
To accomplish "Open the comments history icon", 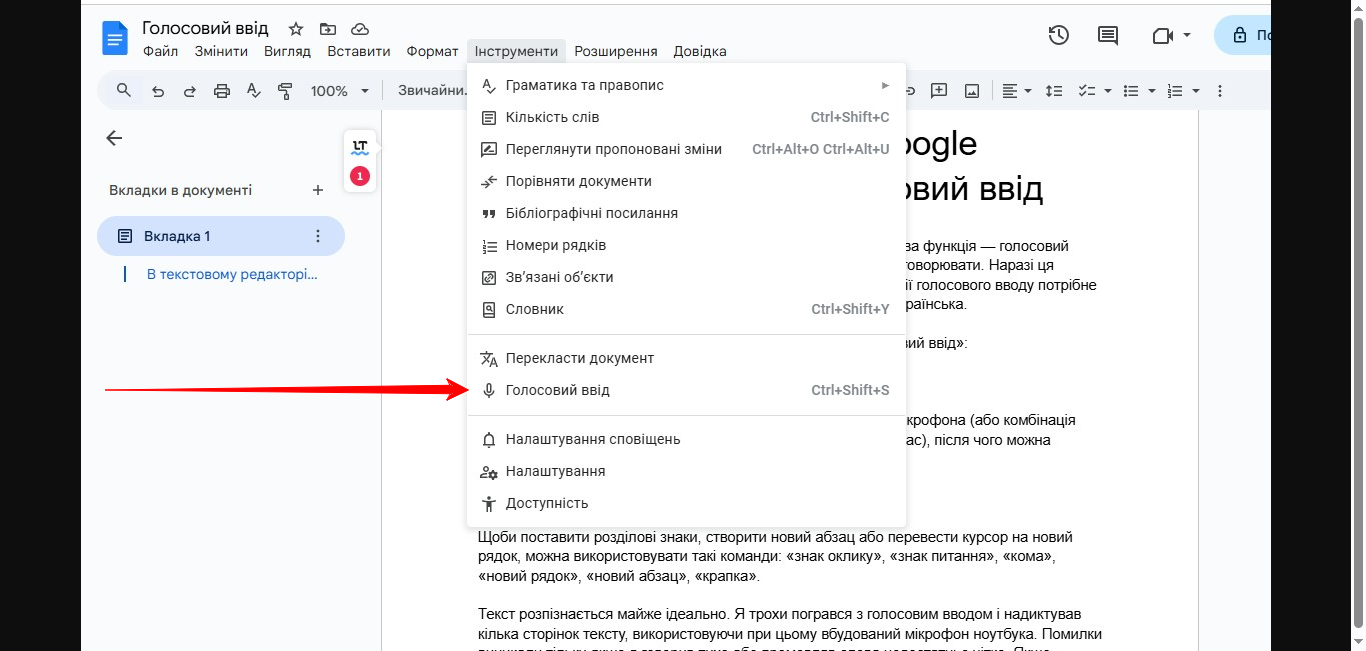I will pos(1108,35).
